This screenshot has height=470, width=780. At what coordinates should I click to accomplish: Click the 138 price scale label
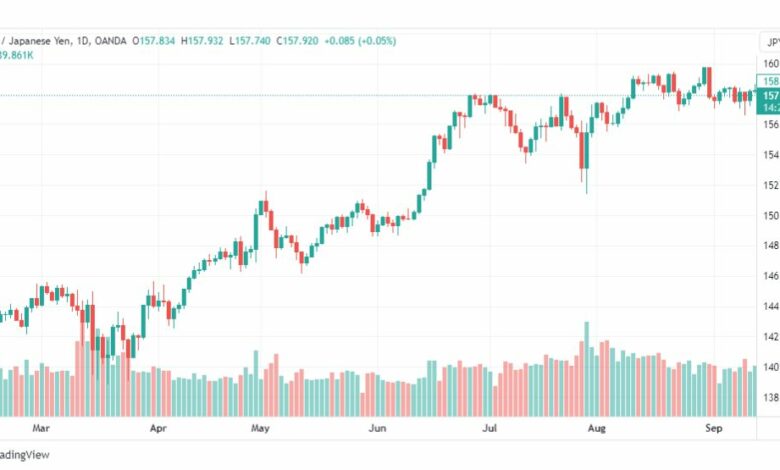771,397
